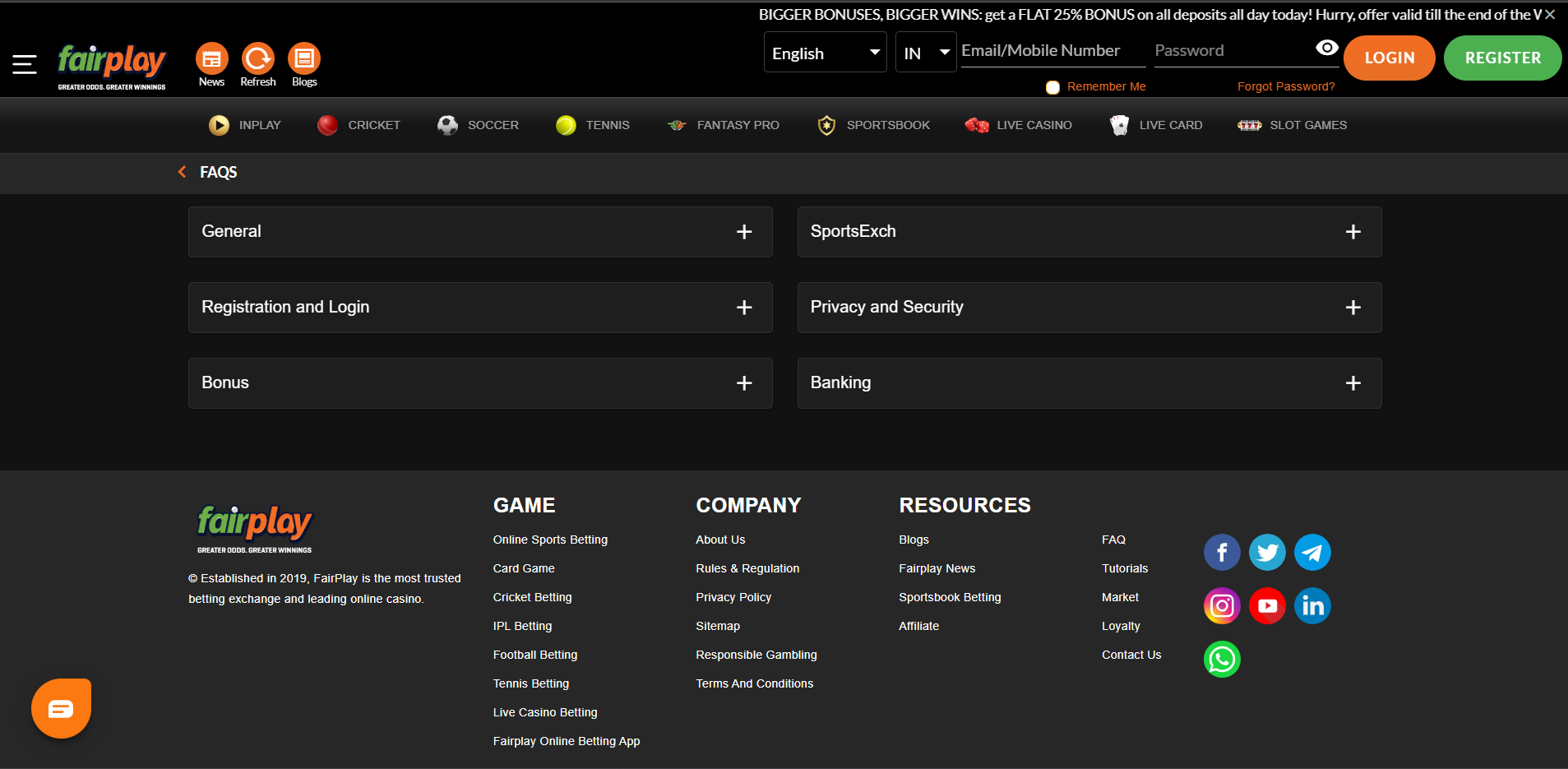Screen dimensions: 1568x769
Task: Open the Terms And Conditions link
Action: pos(755,683)
